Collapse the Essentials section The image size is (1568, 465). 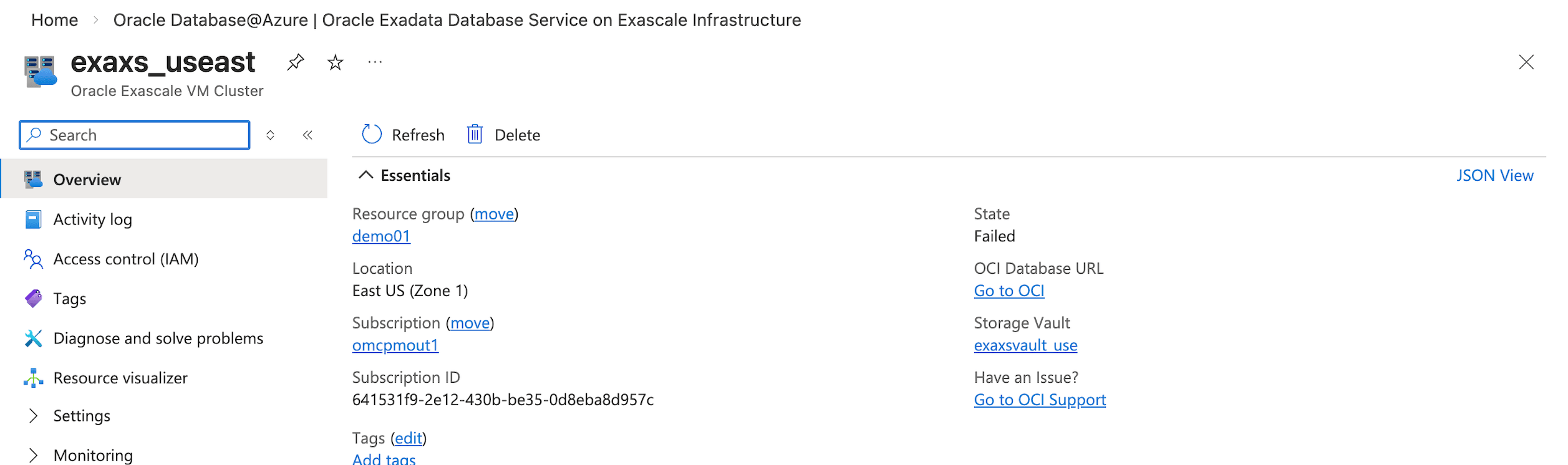[x=367, y=175]
